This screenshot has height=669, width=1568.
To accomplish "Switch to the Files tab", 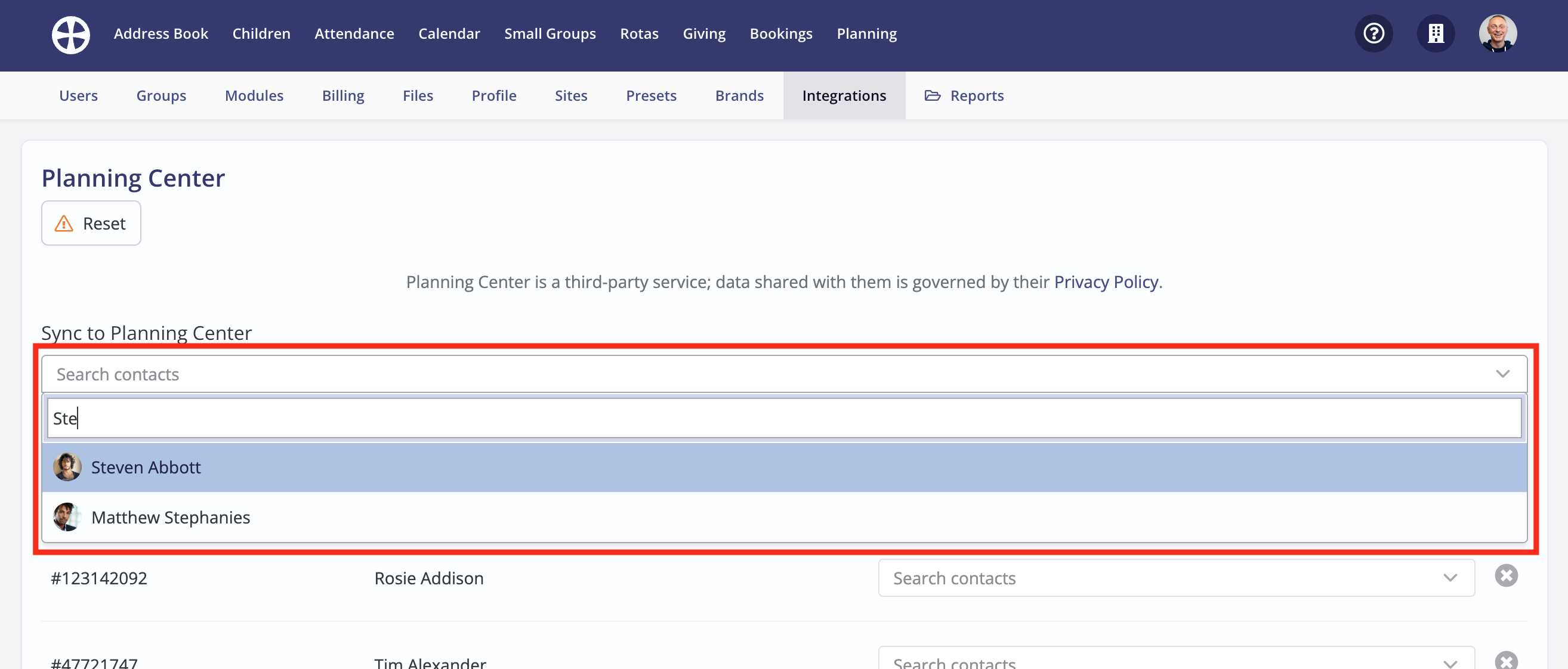I will 418,95.
